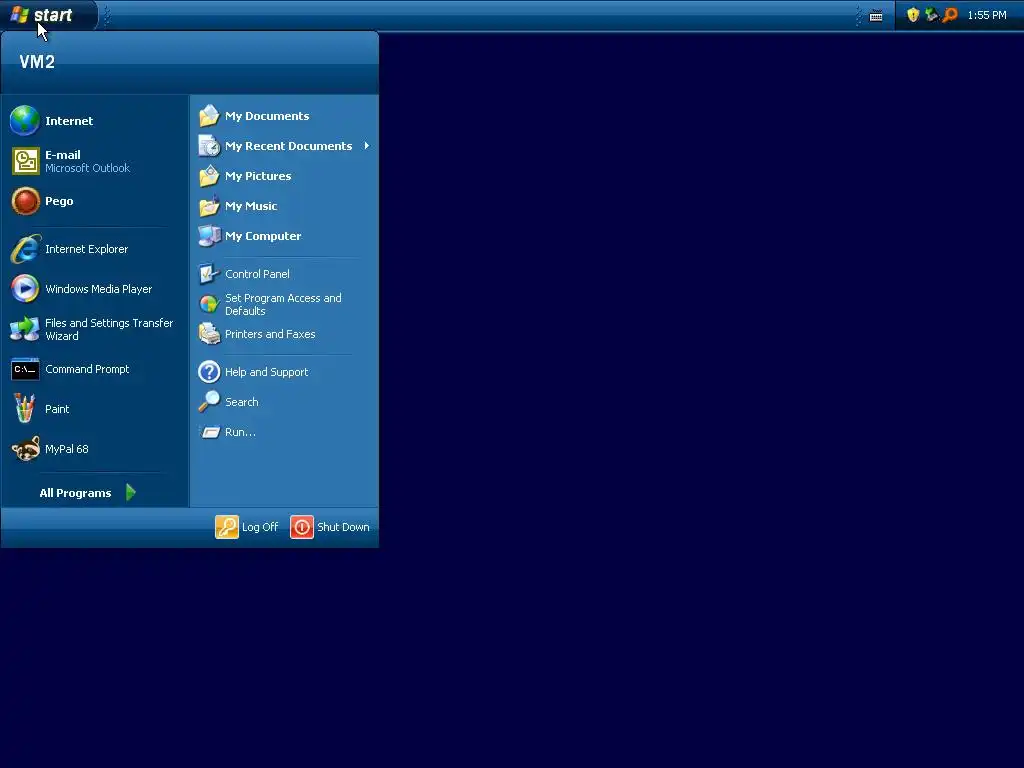Click the Shut Down button
The image size is (1024, 768).
tap(330, 527)
